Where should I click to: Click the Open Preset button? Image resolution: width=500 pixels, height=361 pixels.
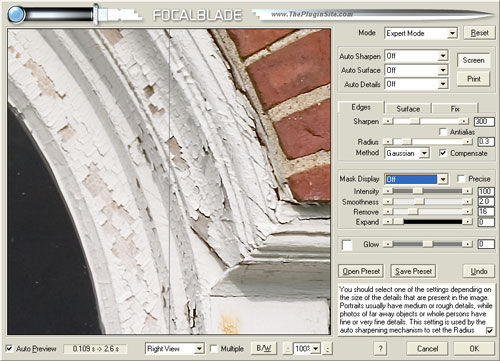pos(361,271)
